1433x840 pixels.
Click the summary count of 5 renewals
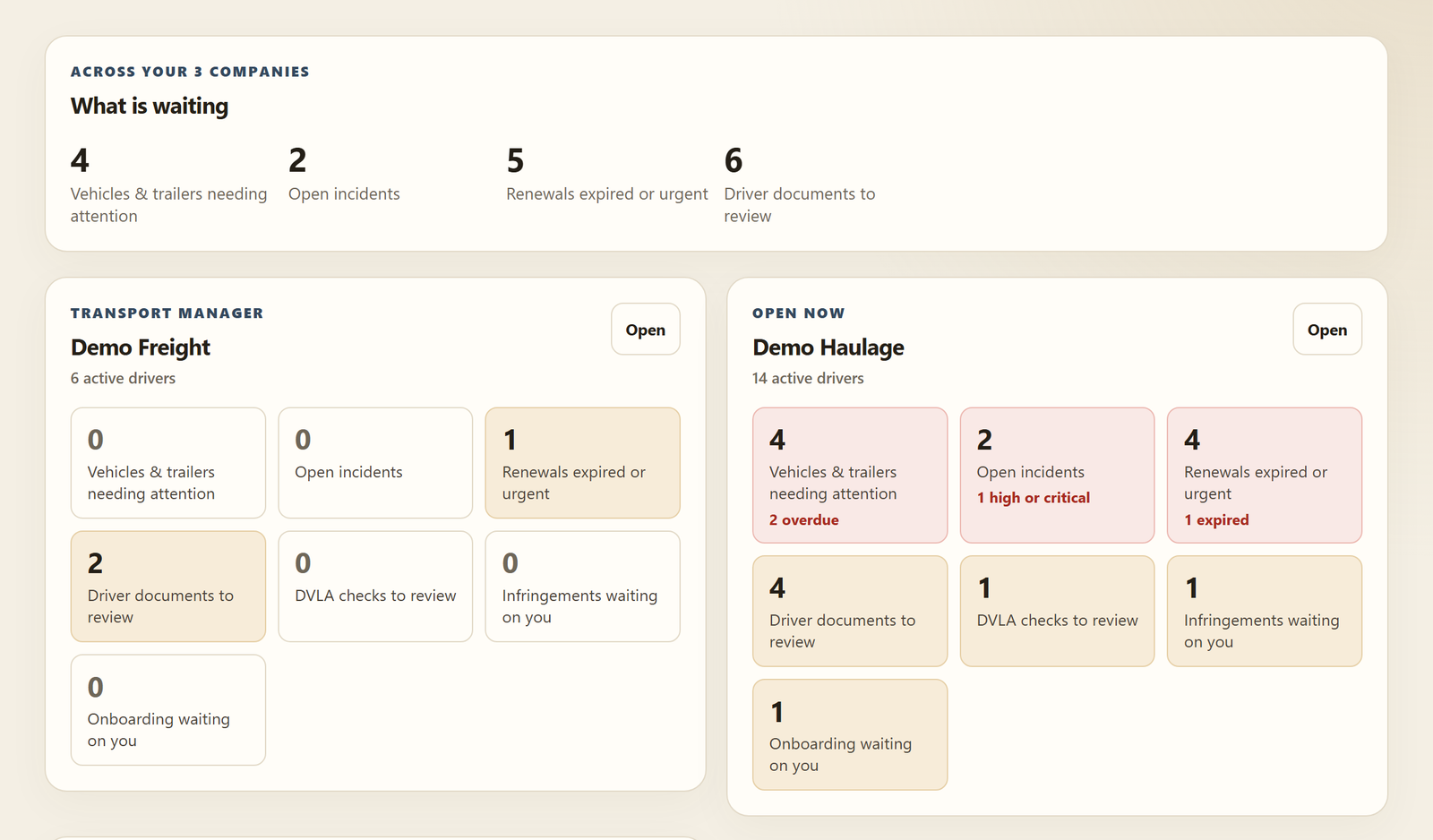pos(515,160)
